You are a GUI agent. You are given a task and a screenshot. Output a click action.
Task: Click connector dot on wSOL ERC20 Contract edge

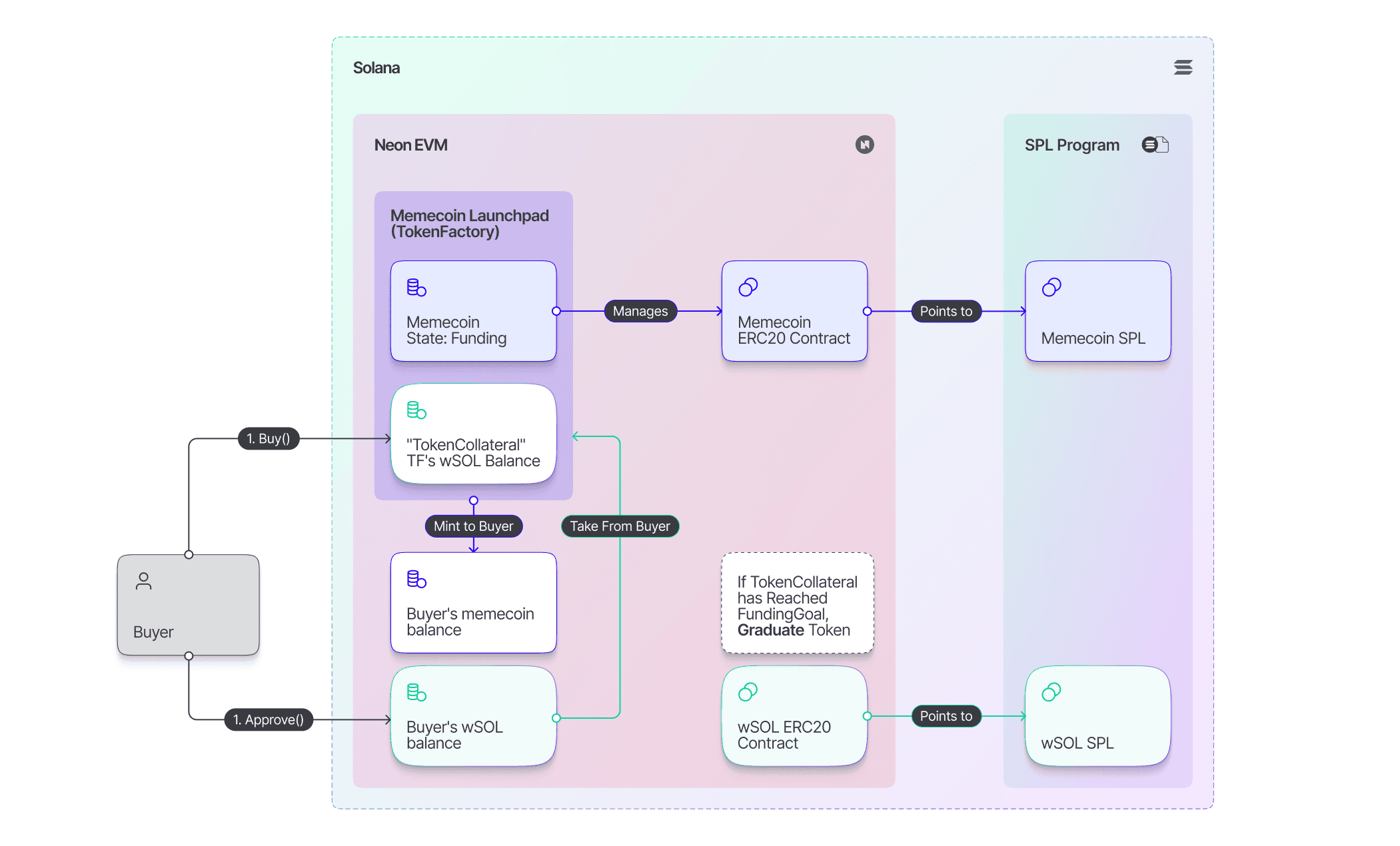coord(867,716)
